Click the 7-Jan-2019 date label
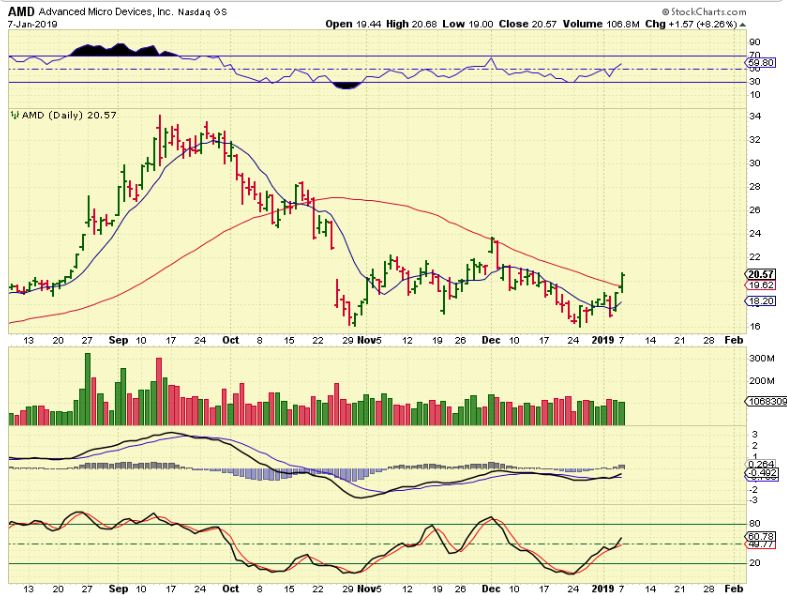This screenshot has height=595, width=787. [32, 24]
